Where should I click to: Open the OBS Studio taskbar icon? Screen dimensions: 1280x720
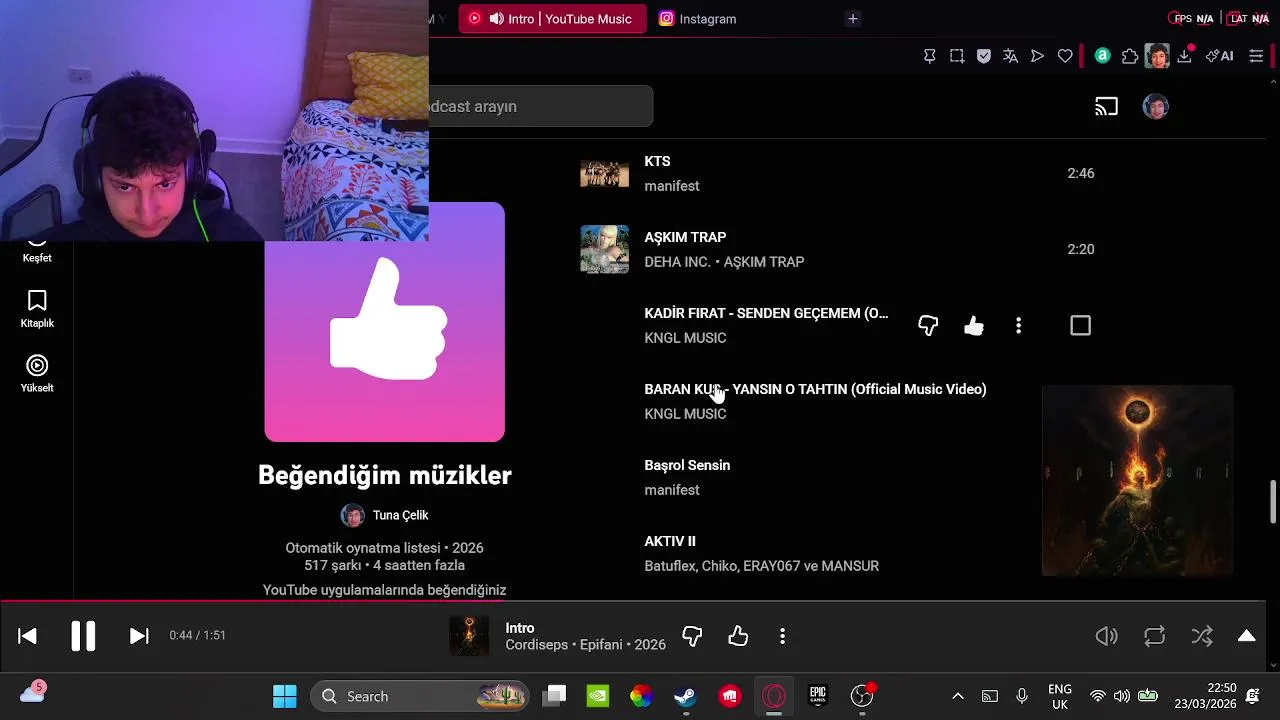point(862,696)
